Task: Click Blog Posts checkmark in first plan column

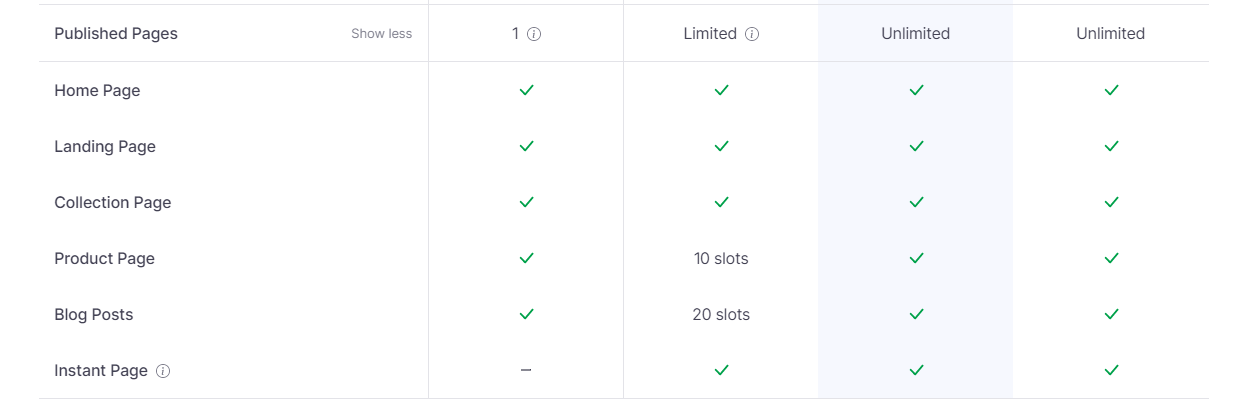Action: (x=526, y=314)
